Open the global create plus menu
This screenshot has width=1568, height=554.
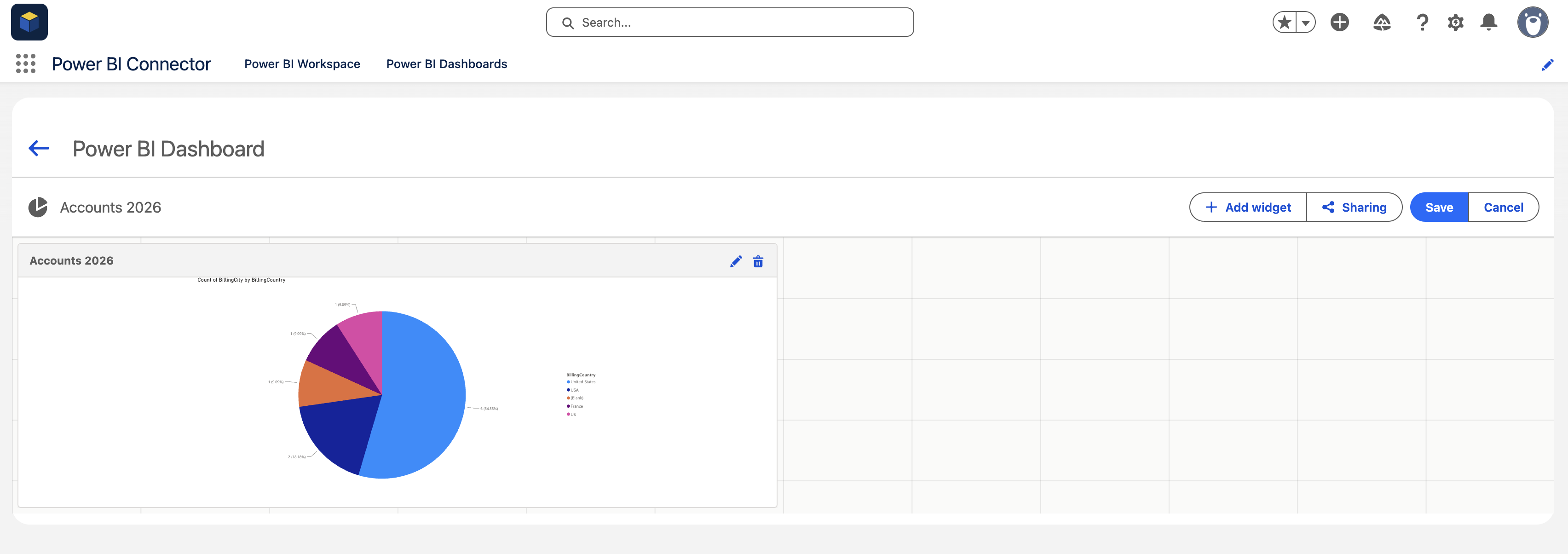pyautogui.click(x=1340, y=23)
